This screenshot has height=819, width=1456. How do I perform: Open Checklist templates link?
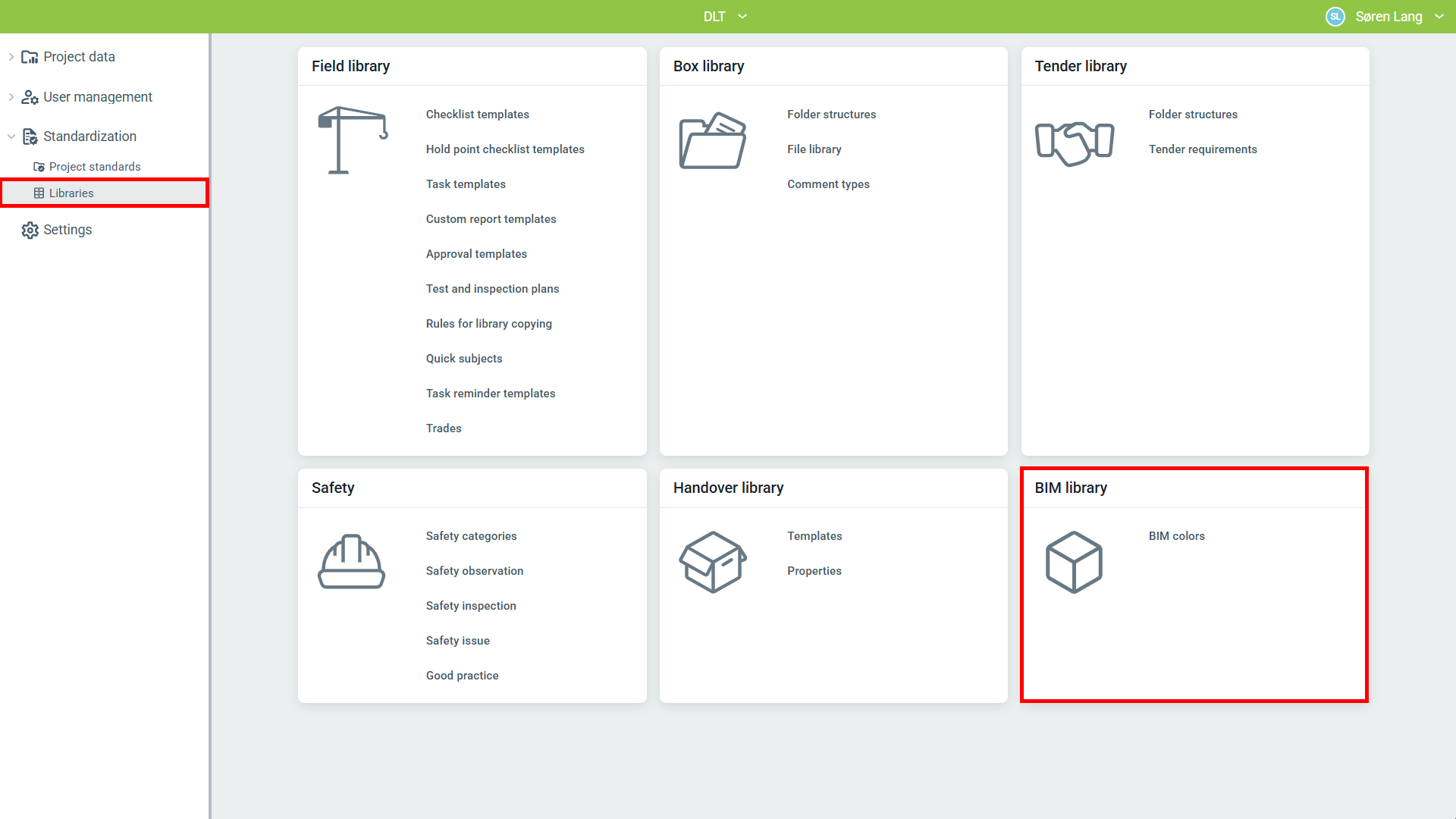pyautogui.click(x=477, y=115)
